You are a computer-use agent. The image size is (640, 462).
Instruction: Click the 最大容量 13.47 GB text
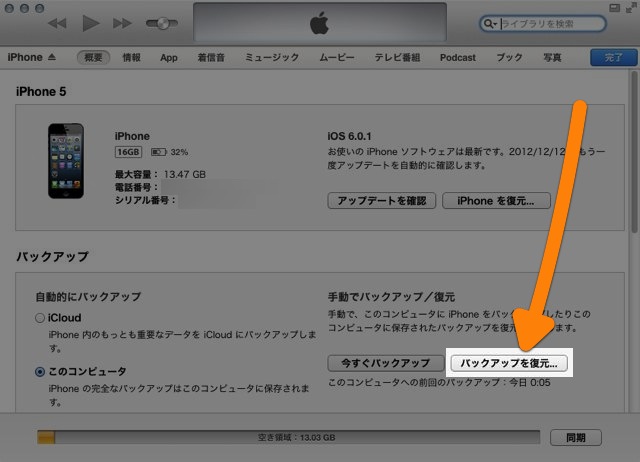click(160, 175)
